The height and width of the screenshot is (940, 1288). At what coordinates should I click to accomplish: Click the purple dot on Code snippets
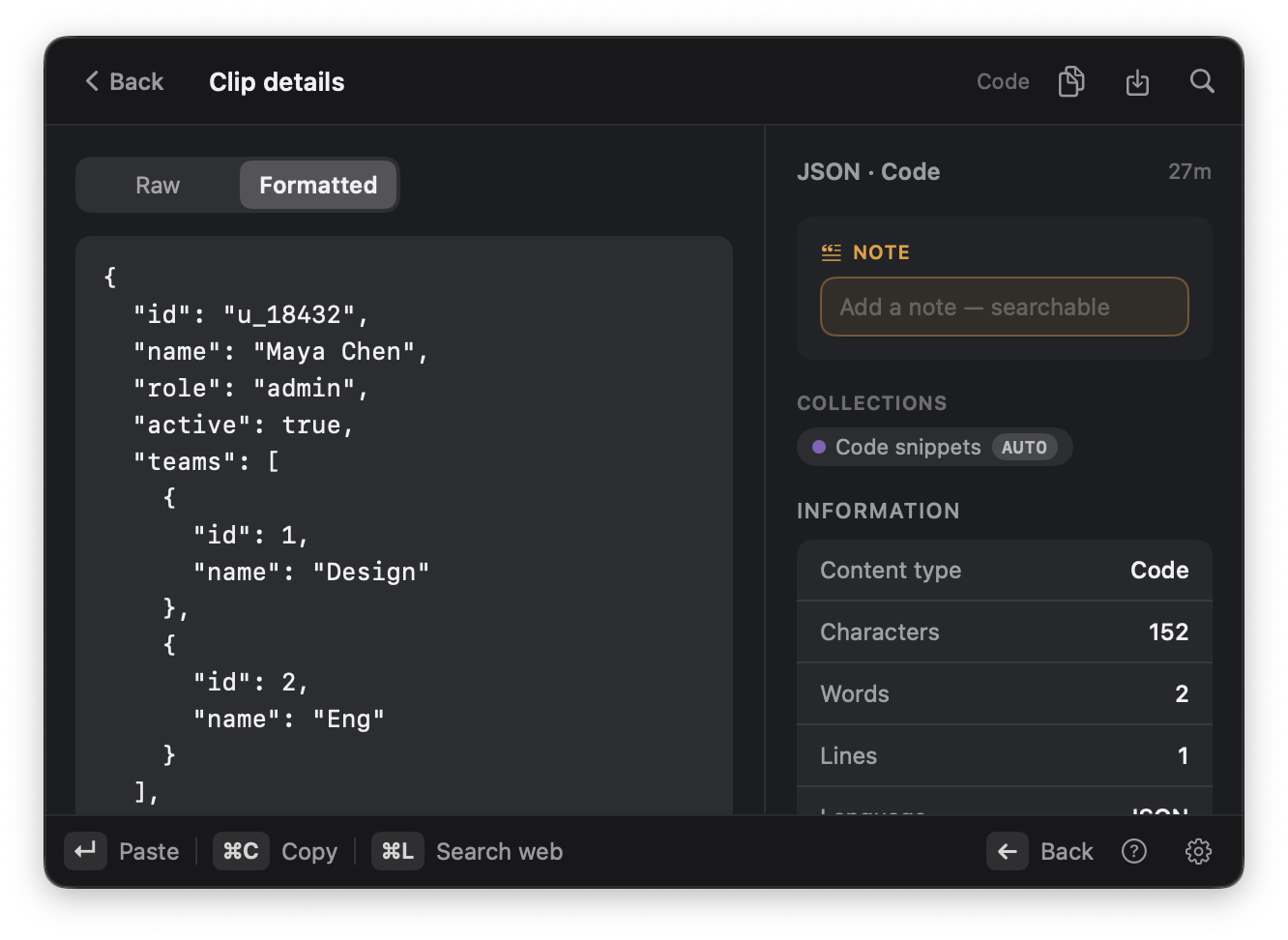tap(819, 447)
